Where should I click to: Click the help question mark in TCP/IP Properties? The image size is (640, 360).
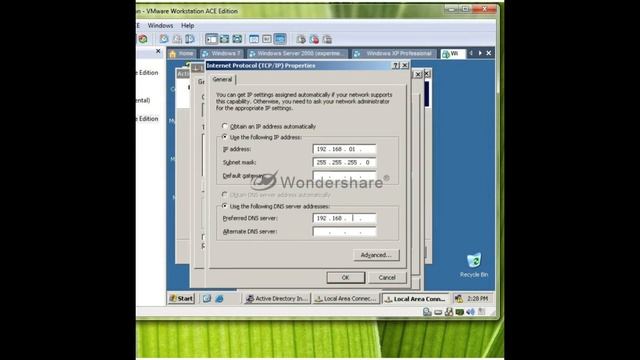[x=395, y=65]
